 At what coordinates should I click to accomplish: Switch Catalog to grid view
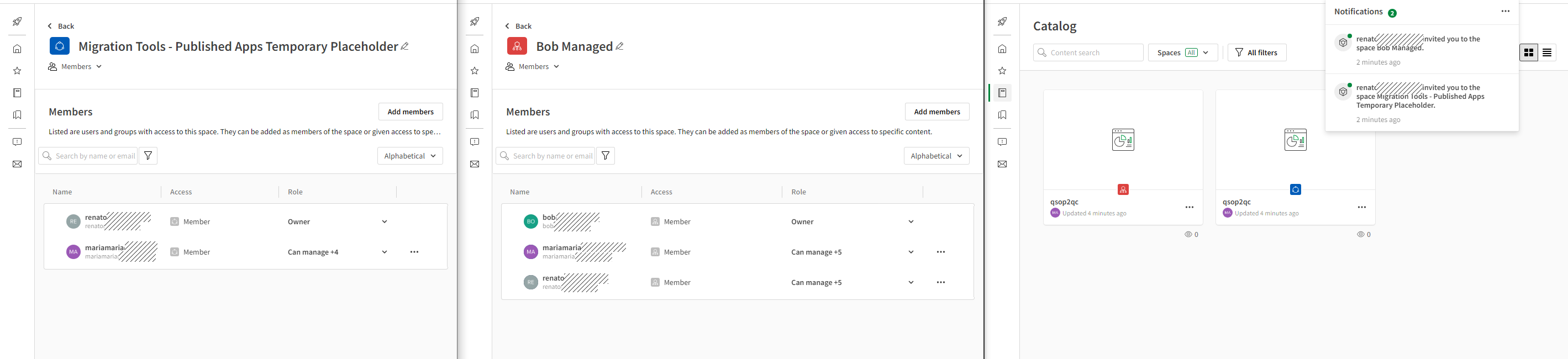coord(1528,52)
